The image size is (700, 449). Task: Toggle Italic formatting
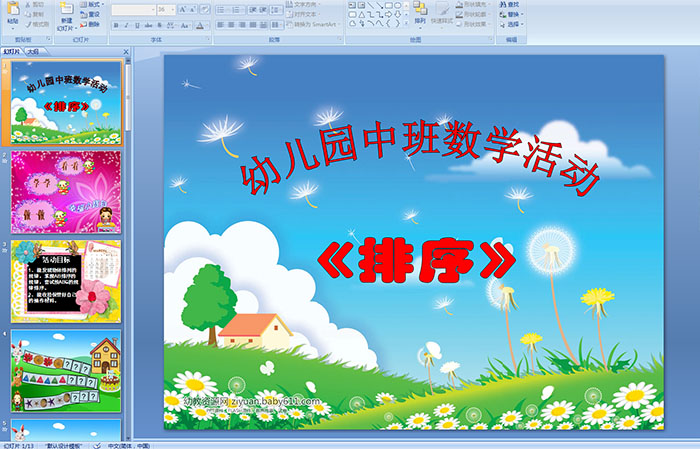tap(126, 25)
